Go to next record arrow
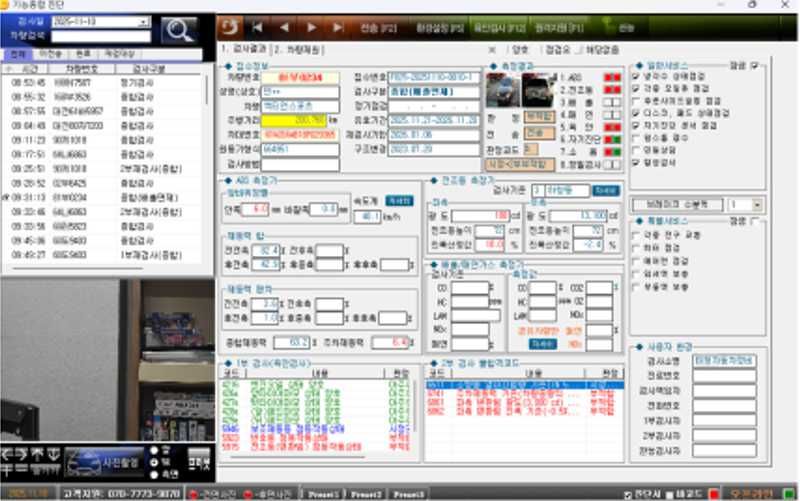800x501 pixels. [311, 27]
